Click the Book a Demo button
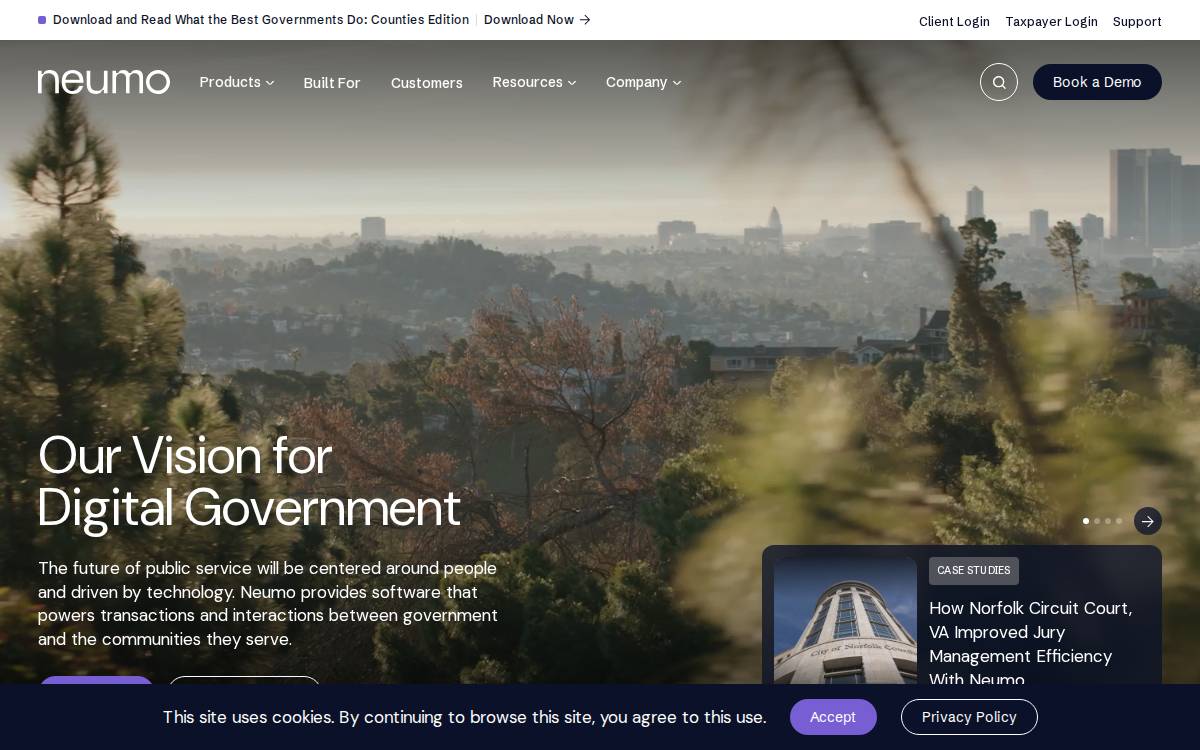Viewport: 1200px width, 750px height. coord(1097,82)
